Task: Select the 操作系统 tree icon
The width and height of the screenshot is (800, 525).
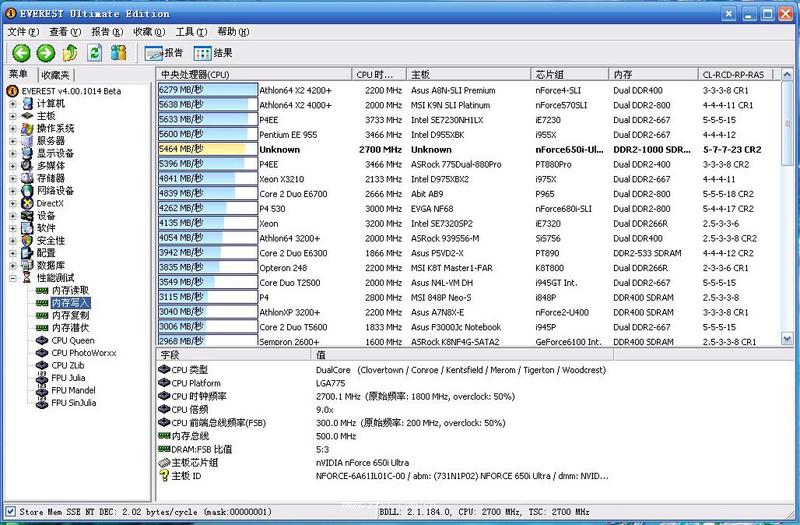Action: [x=27, y=128]
